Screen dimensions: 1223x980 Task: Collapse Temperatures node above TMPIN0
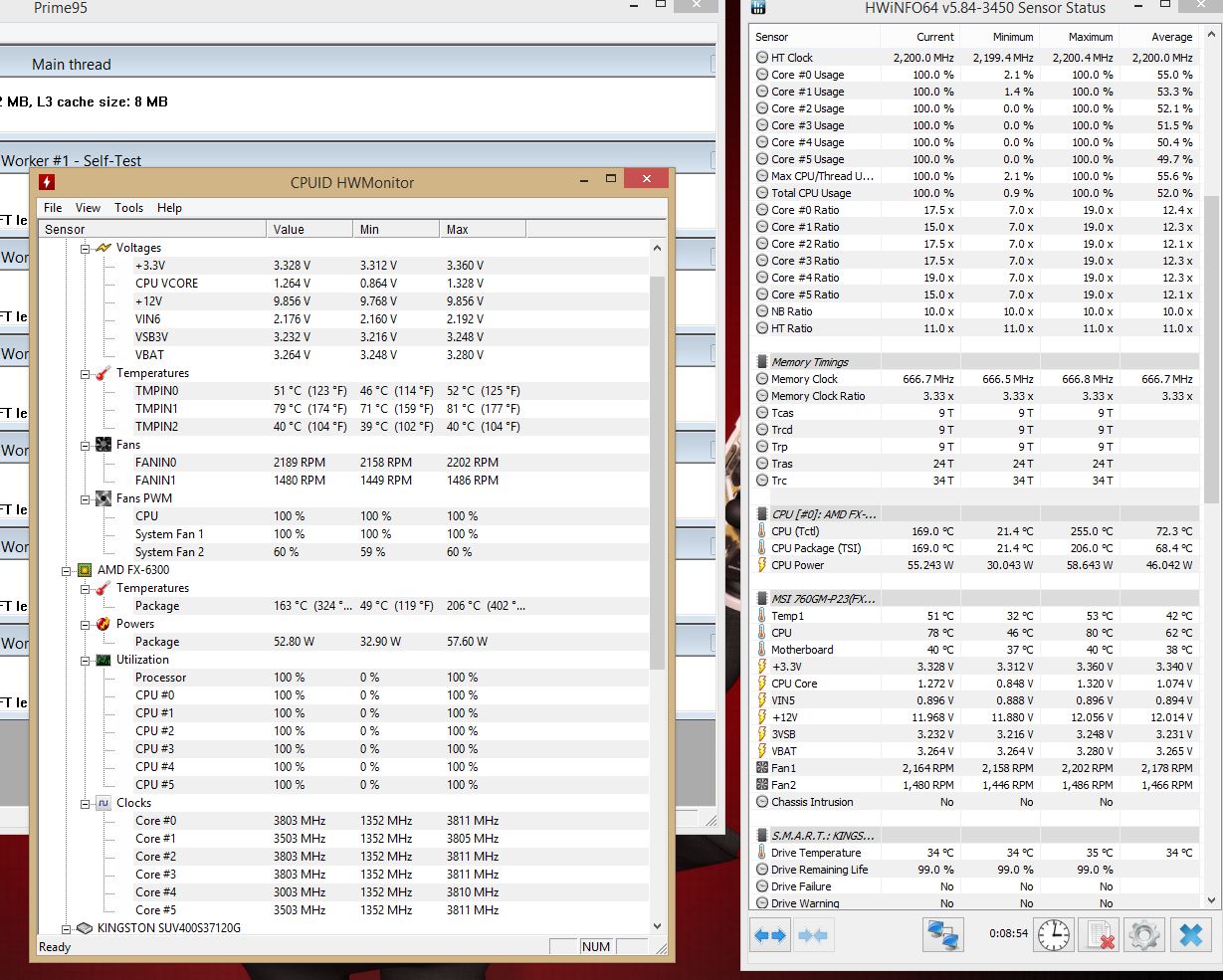coord(85,373)
